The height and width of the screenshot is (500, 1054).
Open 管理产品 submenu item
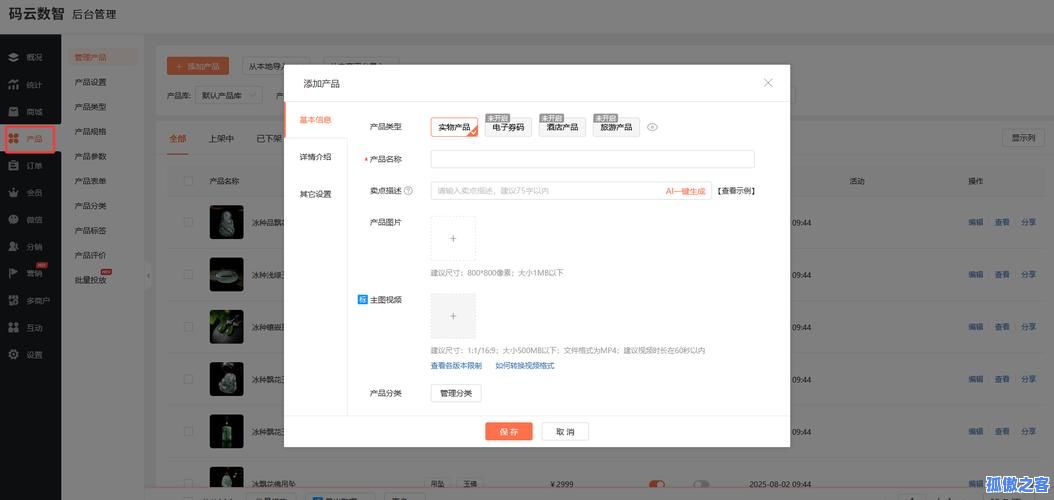pos(91,57)
